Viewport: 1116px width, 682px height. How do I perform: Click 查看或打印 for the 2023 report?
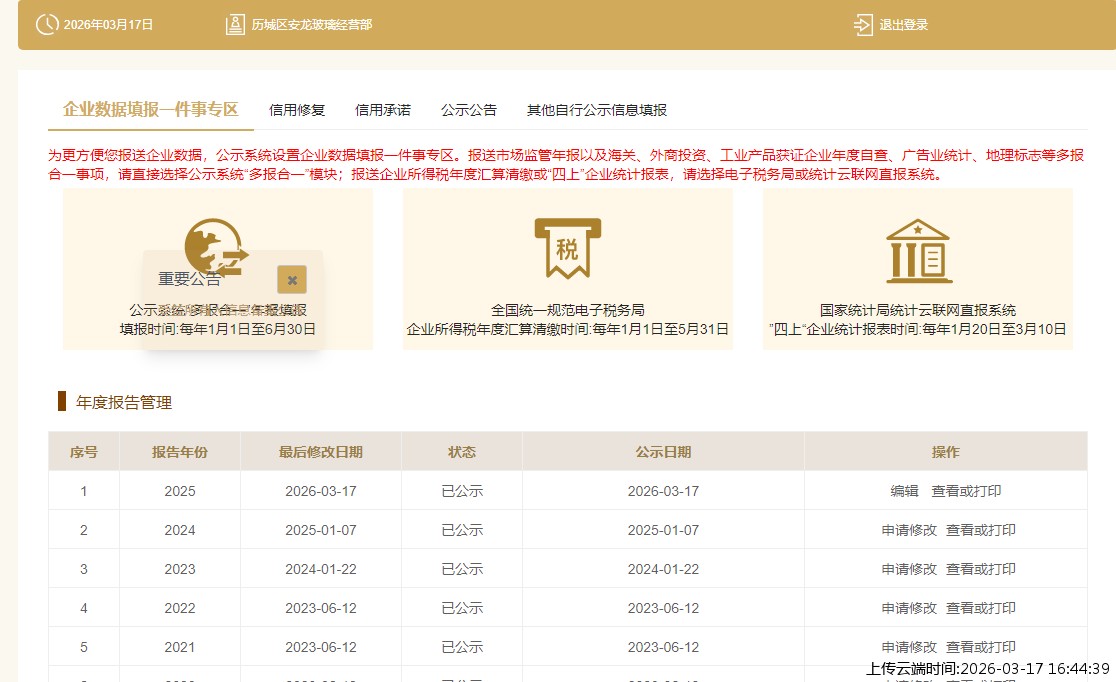(981, 568)
